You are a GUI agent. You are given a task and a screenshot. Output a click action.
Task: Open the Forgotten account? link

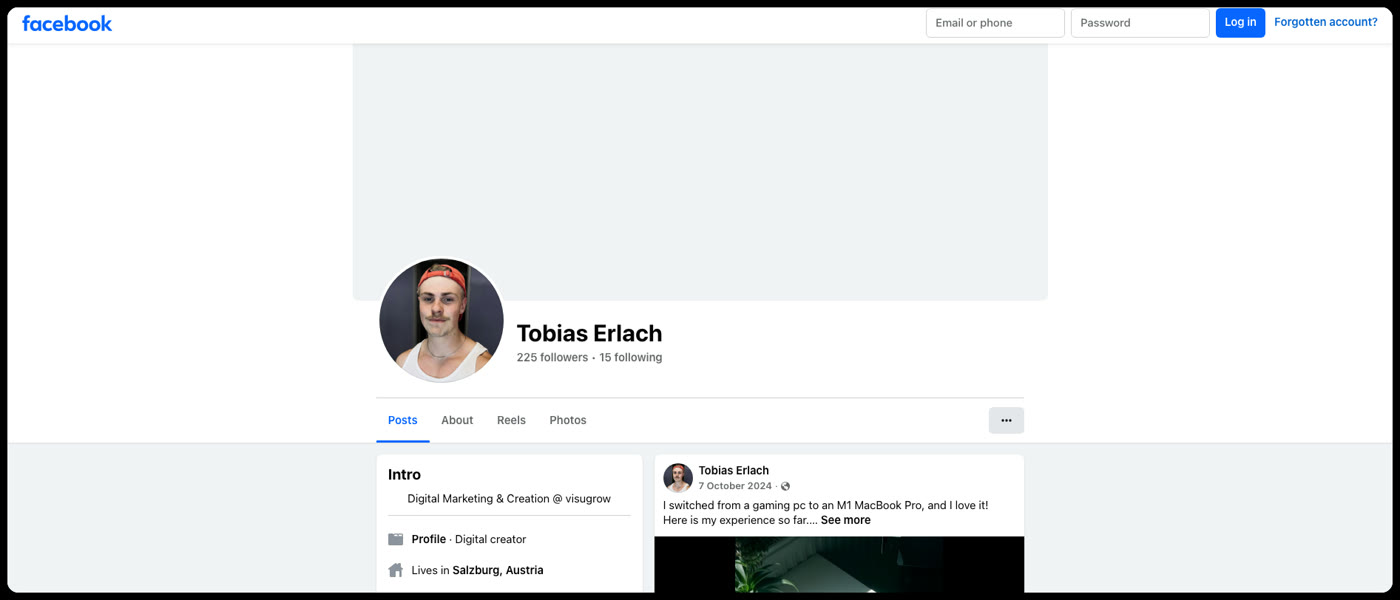click(x=1325, y=22)
